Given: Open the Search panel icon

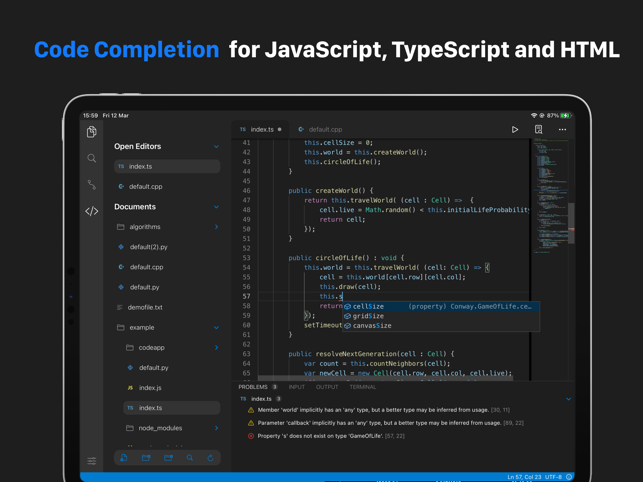Looking at the screenshot, I should coord(92,158).
